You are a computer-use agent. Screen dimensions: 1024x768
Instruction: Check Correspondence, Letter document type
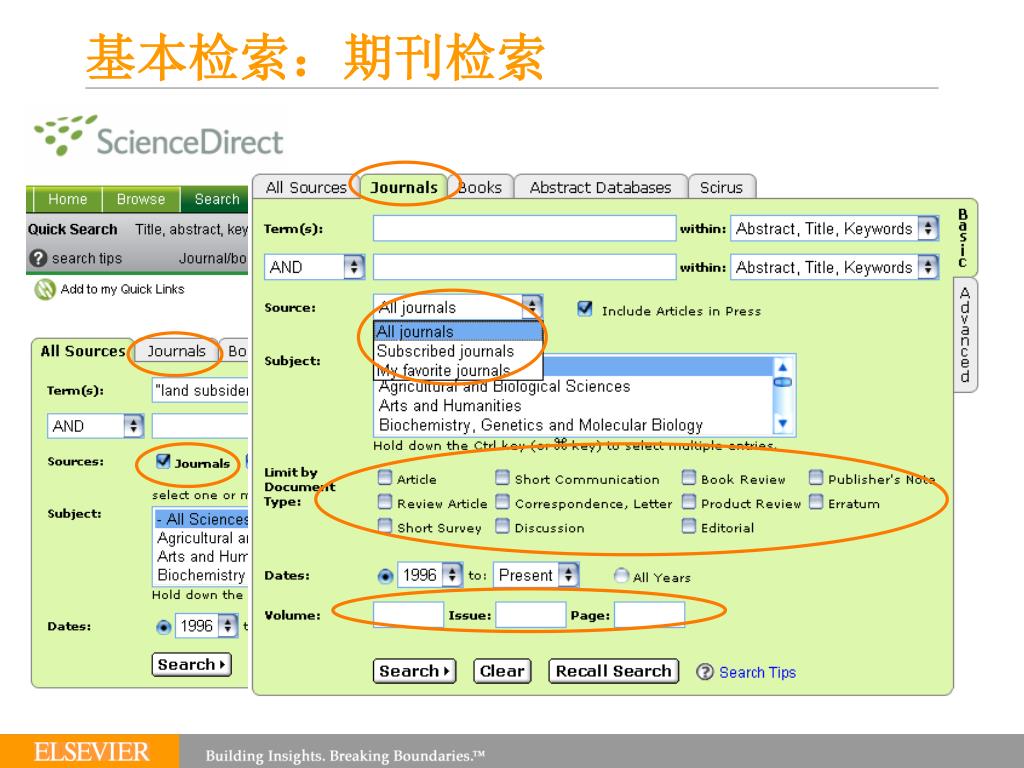coord(502,502)
